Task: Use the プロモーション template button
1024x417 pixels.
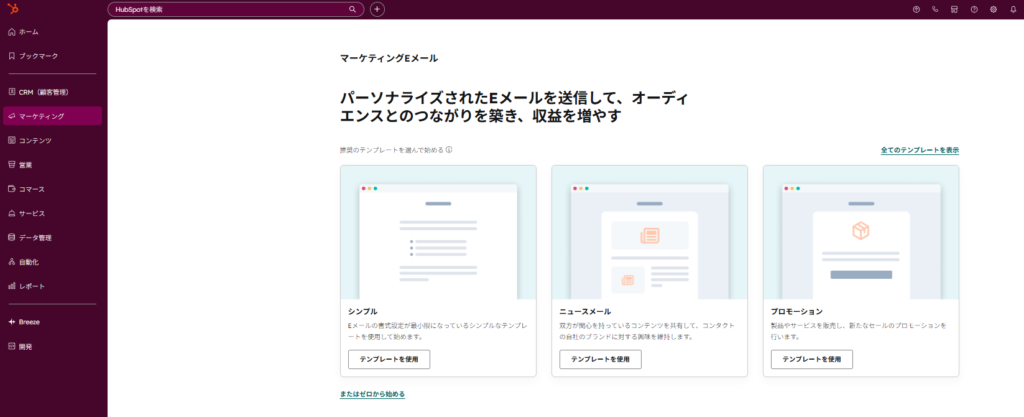Action: (812, 359)
